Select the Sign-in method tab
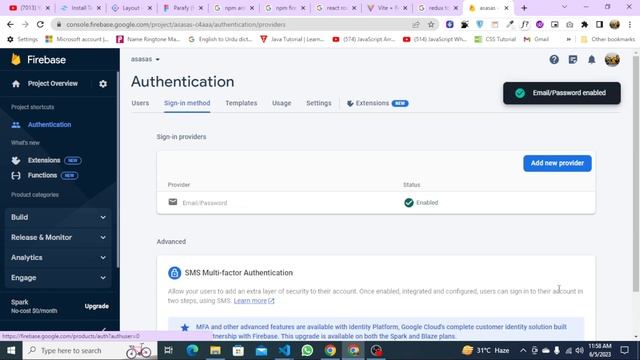 (187, 103)
